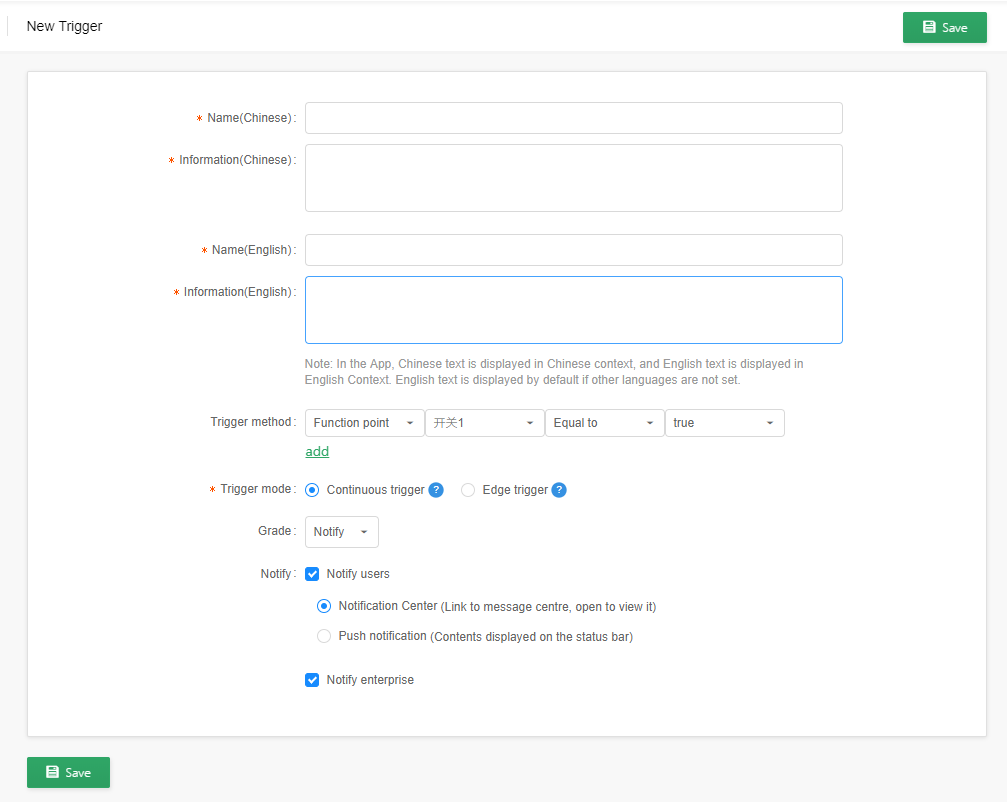The width and height of the screenshot is (1007, 802).
Task: Click the Grade label
Action: point(277,531)
